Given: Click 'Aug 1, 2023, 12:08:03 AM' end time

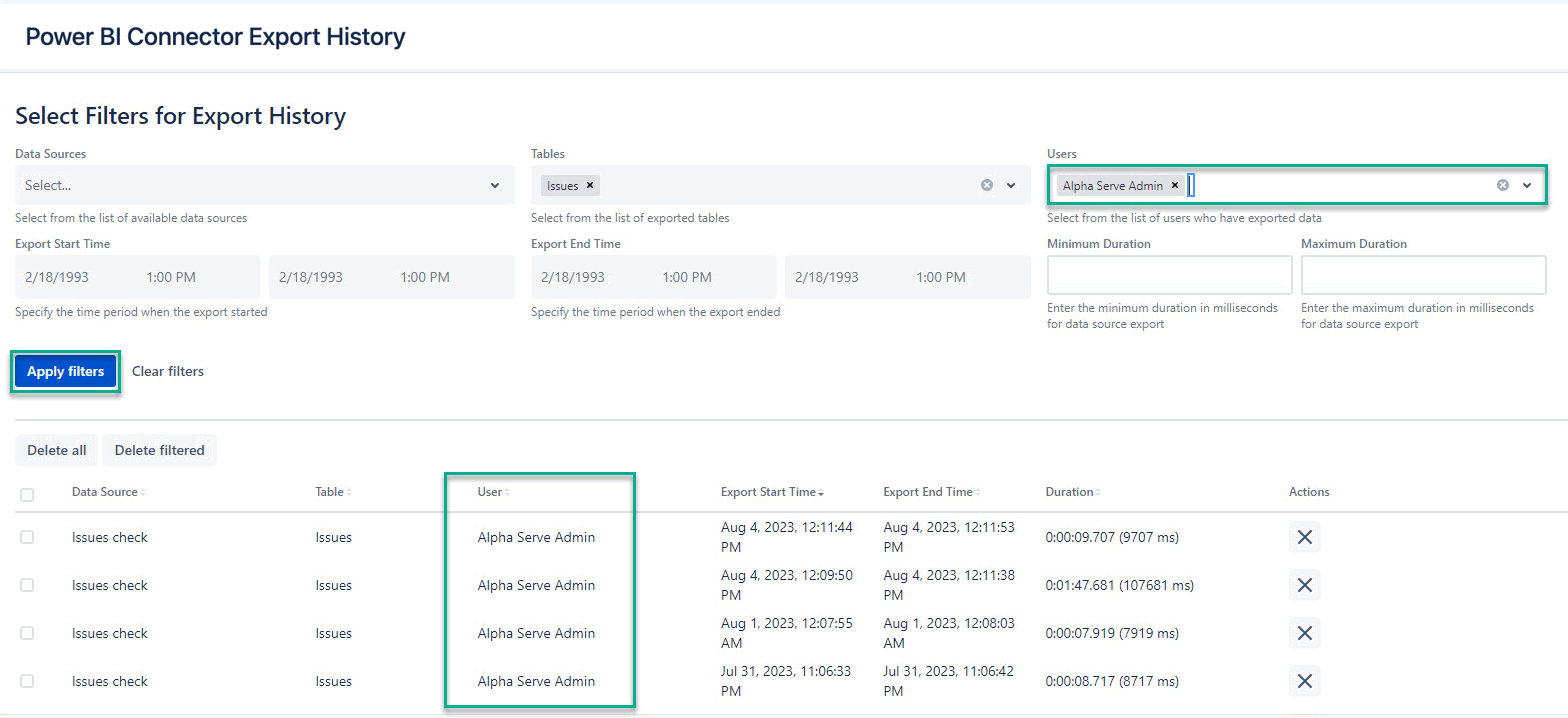Looking at the screenshot, I should pyautogui.click(x=949, y=633).
